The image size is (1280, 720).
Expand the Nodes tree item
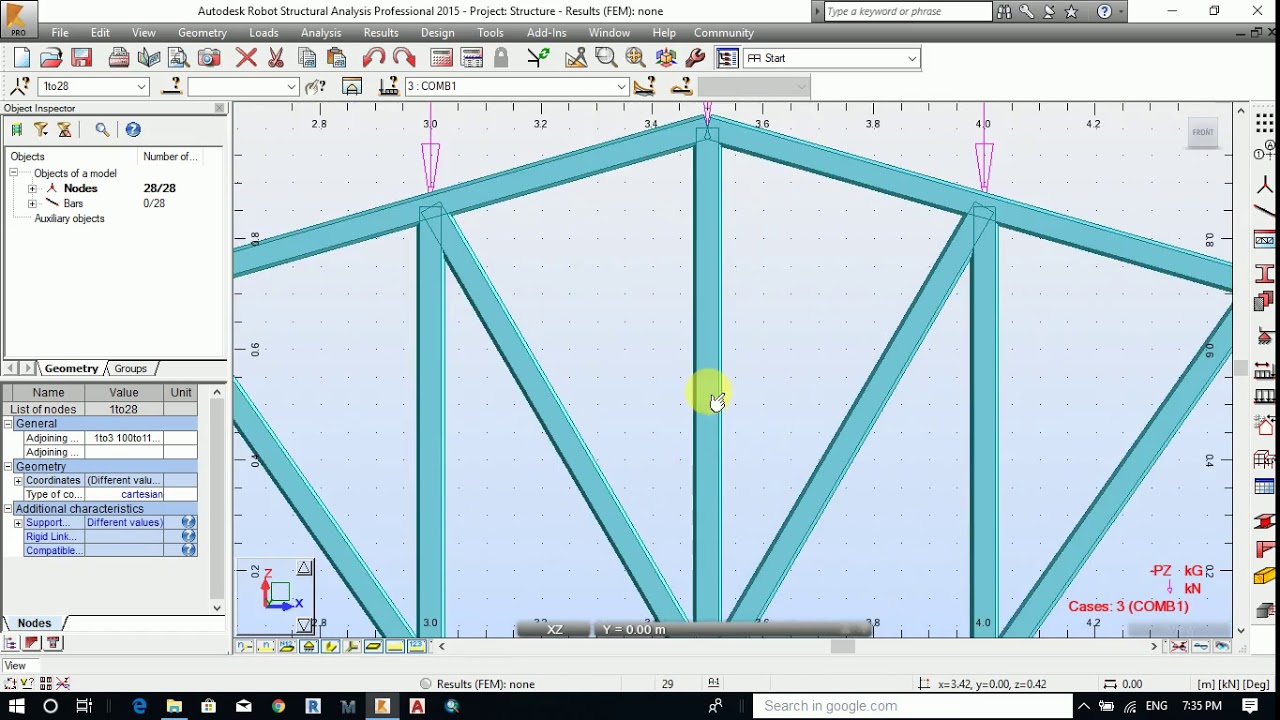tap(32, 188)
